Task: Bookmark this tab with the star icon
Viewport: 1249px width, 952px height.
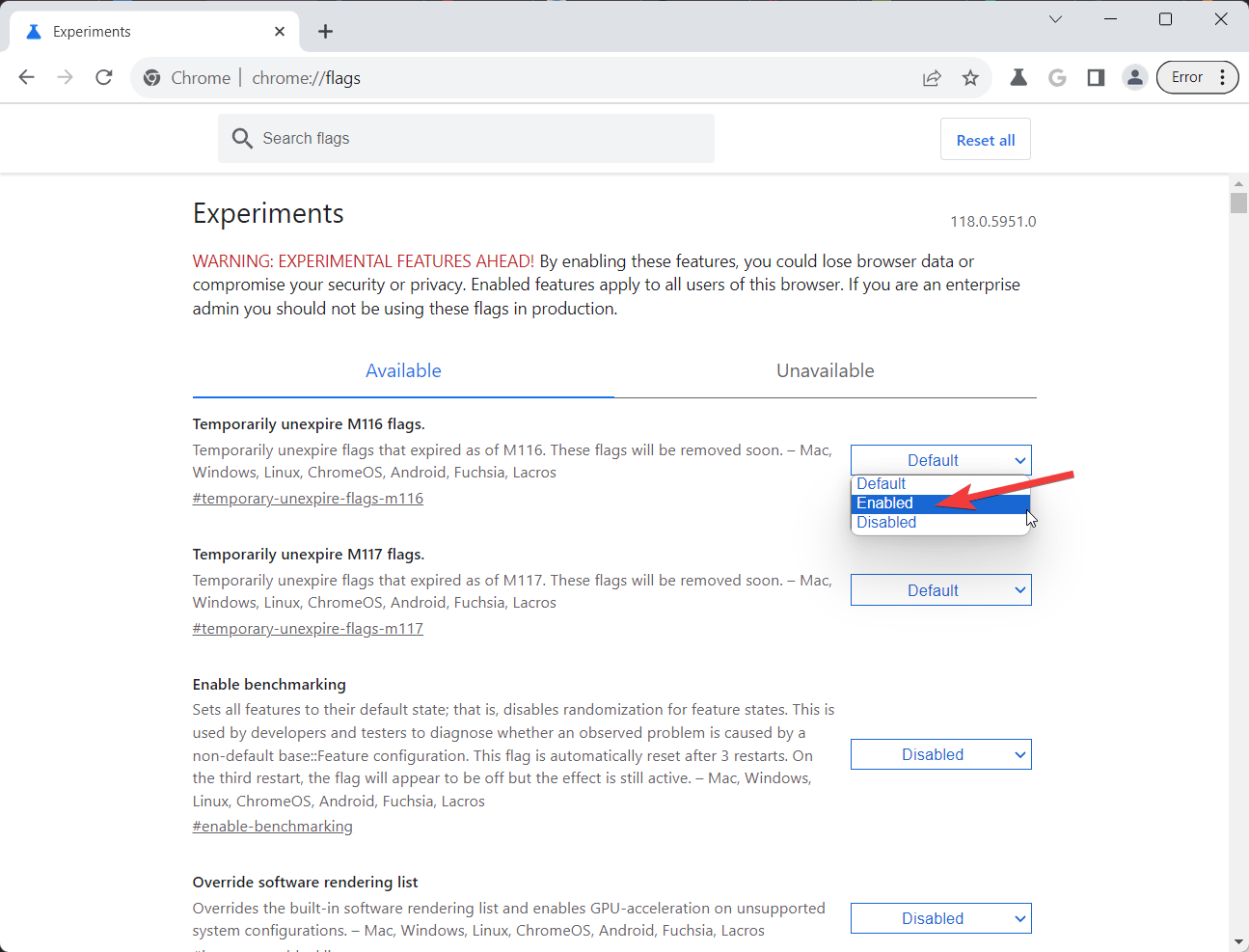Action: tap(970, 78)
